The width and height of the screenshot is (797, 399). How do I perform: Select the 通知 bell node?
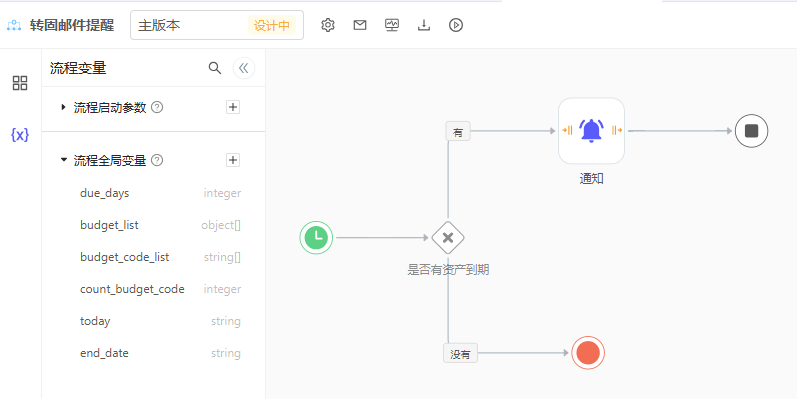tap(591, 131)
